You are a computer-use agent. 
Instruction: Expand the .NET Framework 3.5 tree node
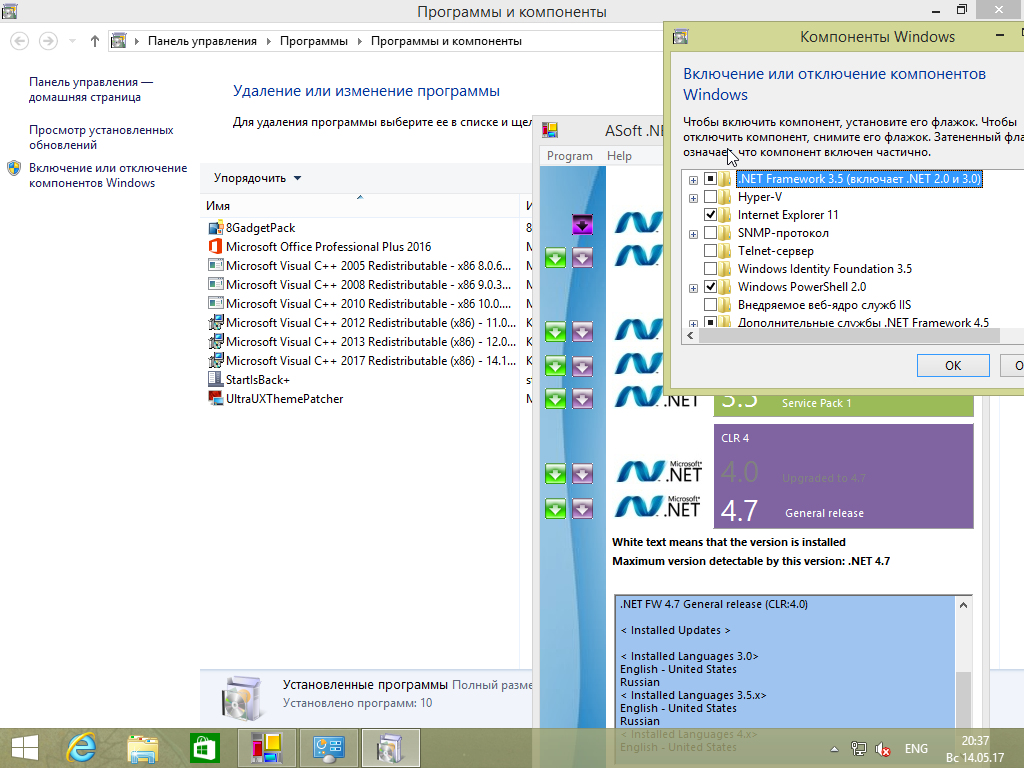[x=693, y=180]
